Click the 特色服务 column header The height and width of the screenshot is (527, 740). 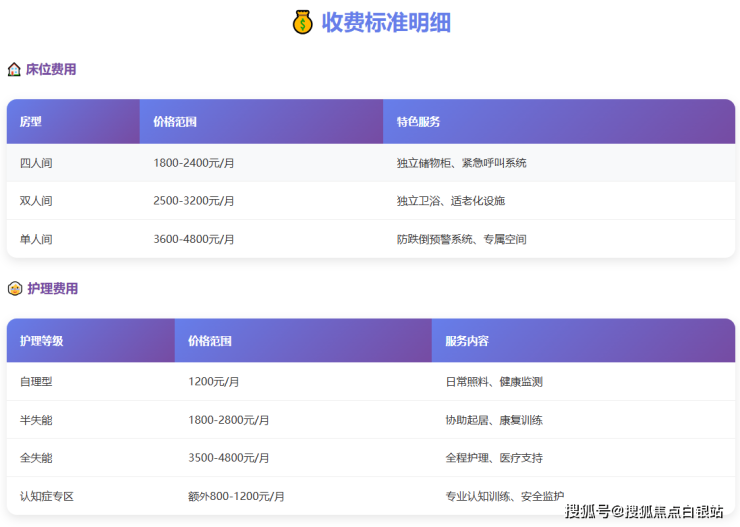click(x=418, y=122)
